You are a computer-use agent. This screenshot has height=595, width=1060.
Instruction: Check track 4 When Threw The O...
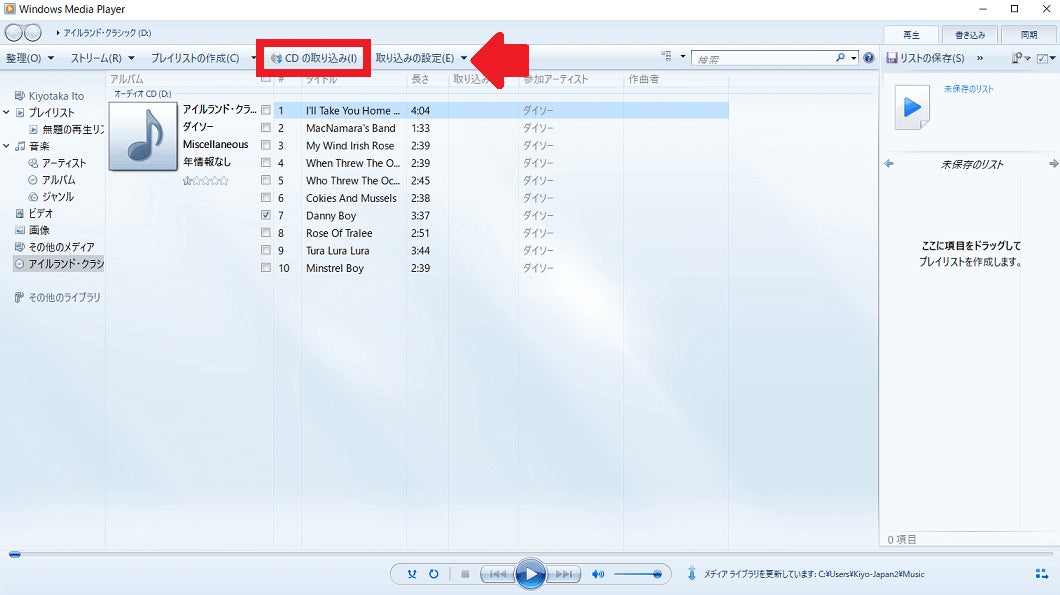266,163
